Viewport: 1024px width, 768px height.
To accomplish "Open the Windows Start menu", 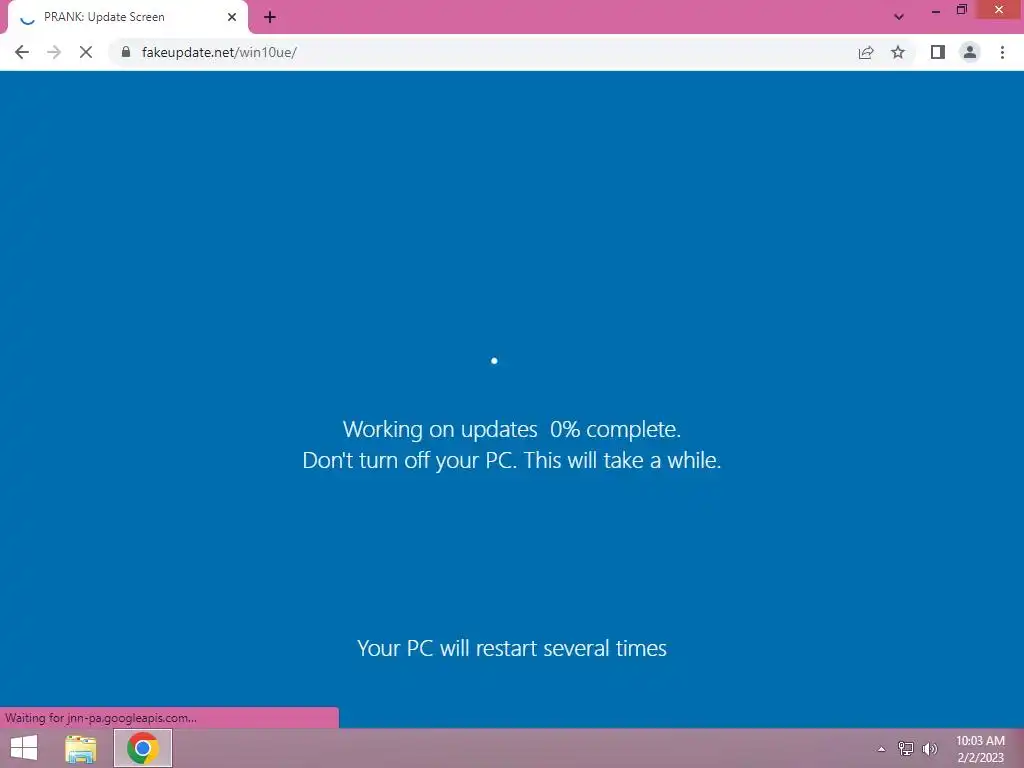I will point(24,748).
